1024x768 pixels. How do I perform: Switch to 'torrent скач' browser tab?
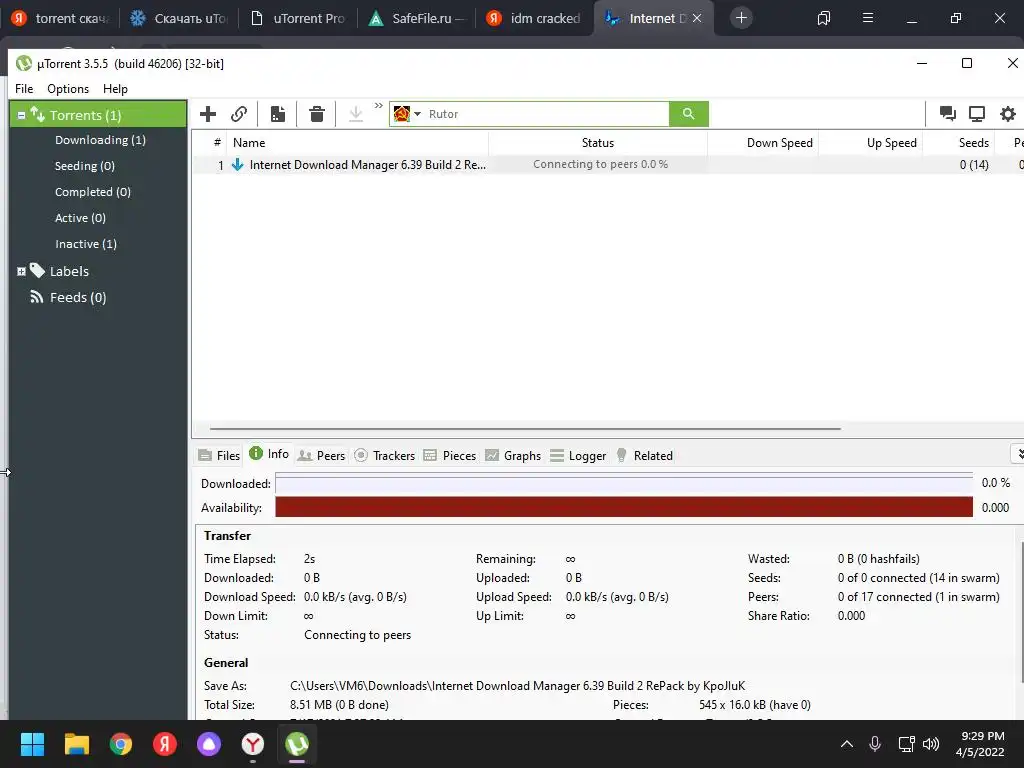coord(60,18)
